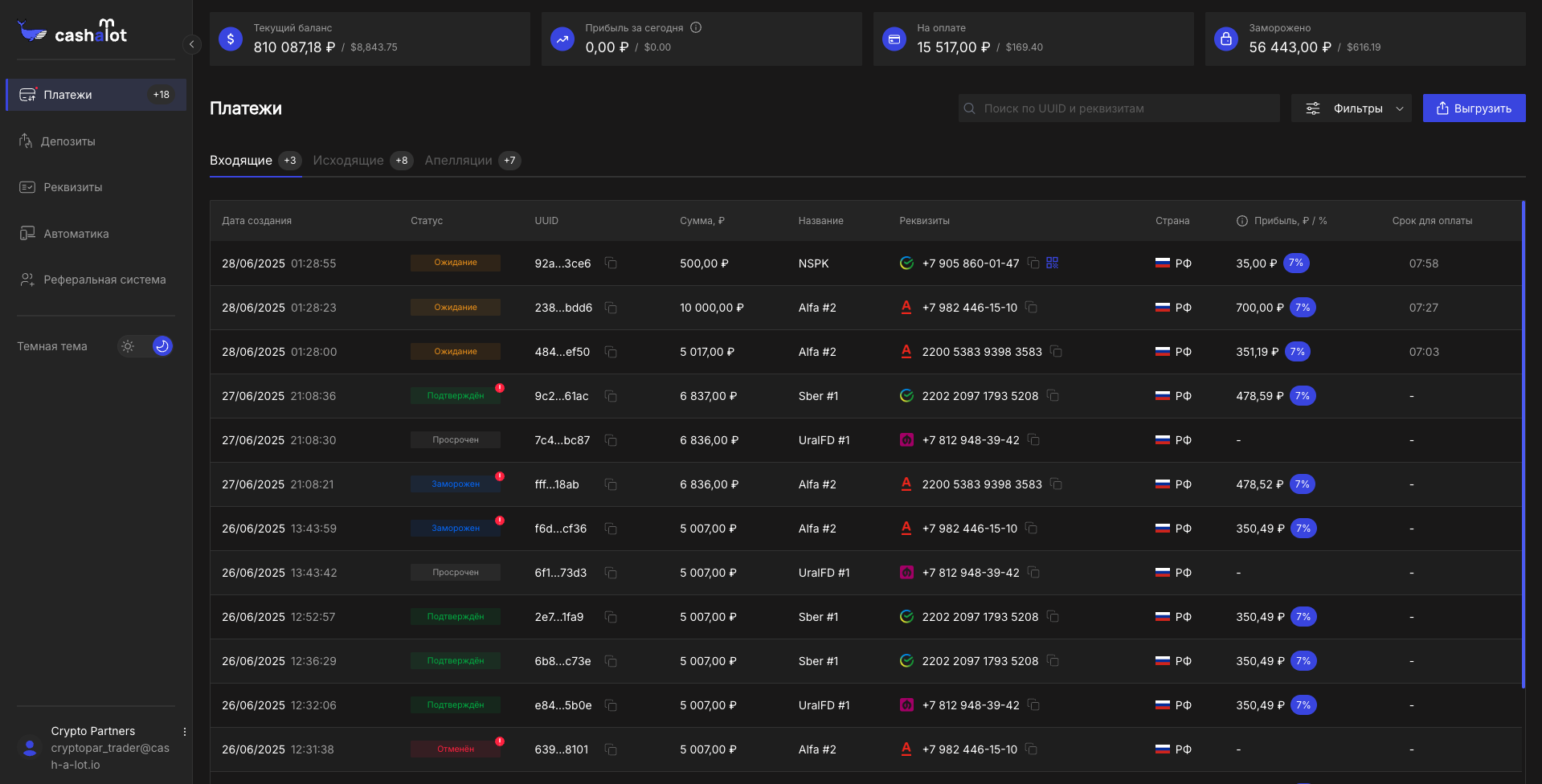1542x784 pixels.
Task: Click the РФ country flag in the NSPK row
Action: click(x=1163, y=263)
